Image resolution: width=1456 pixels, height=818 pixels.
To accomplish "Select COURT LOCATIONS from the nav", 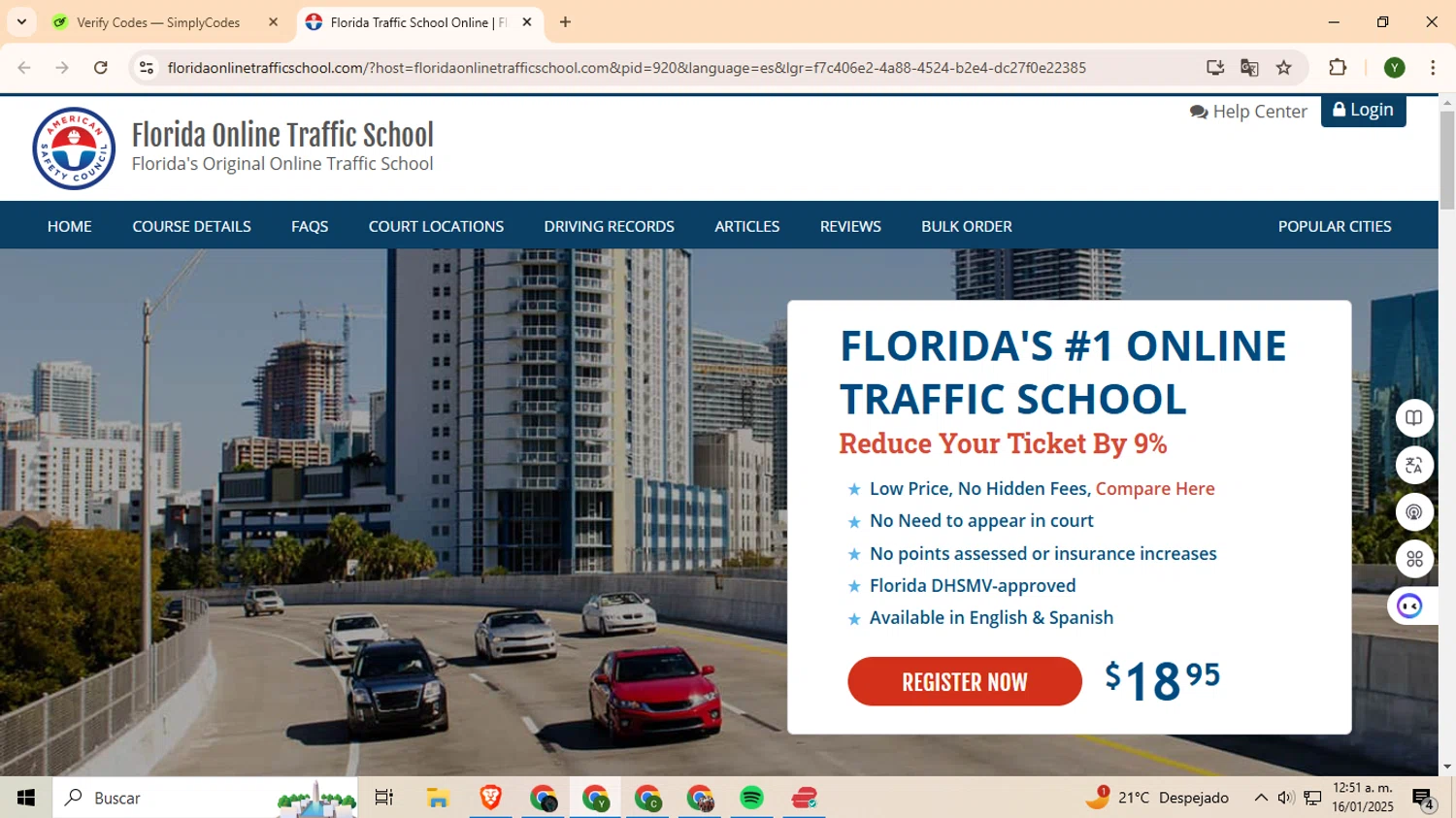I will tap(436, 226).
